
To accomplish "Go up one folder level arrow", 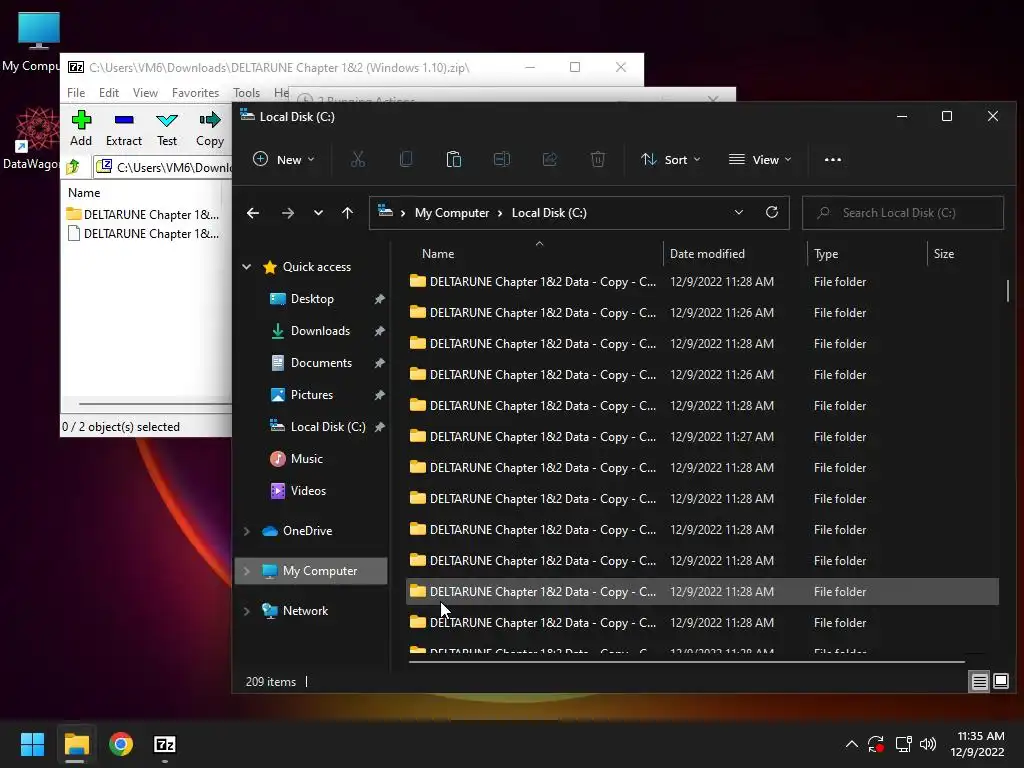I will [347, 213].
